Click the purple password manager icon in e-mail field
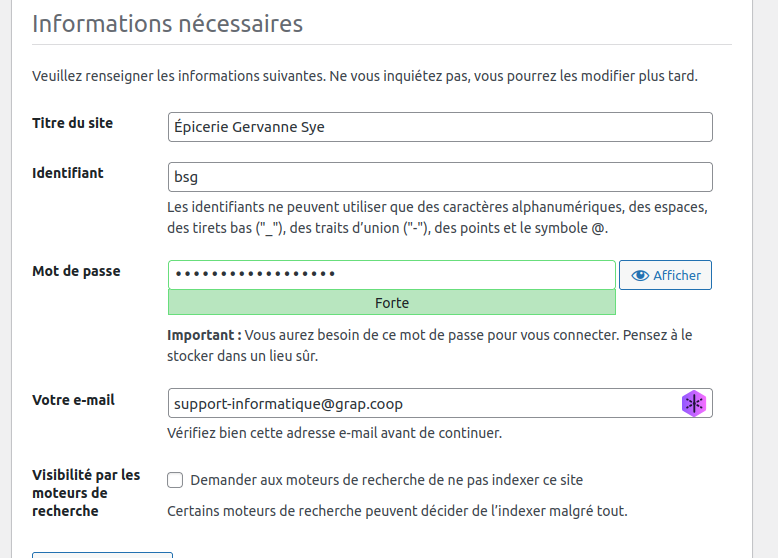 (x=694, y=403)
